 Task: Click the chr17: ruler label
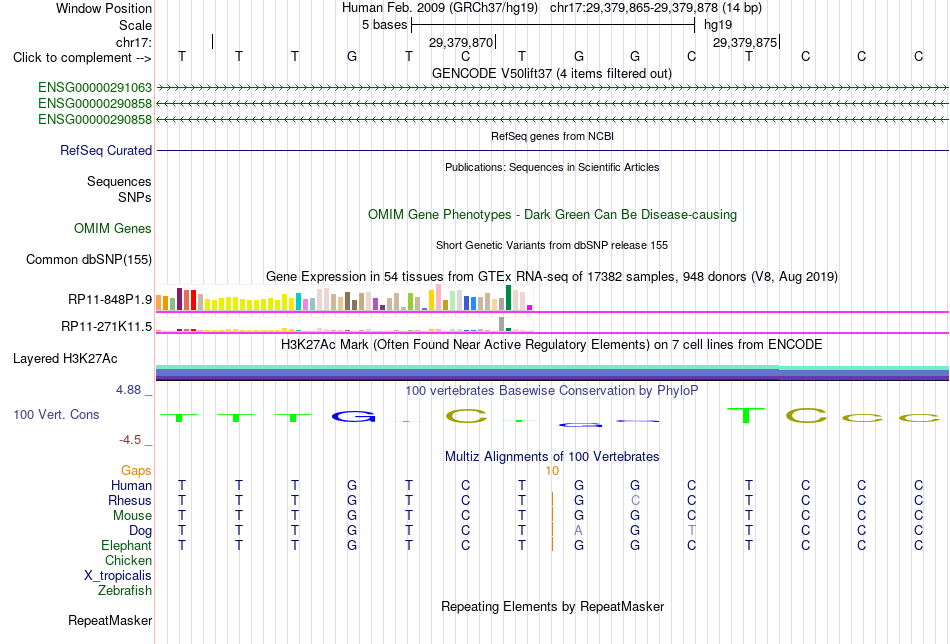click(133, 42)
